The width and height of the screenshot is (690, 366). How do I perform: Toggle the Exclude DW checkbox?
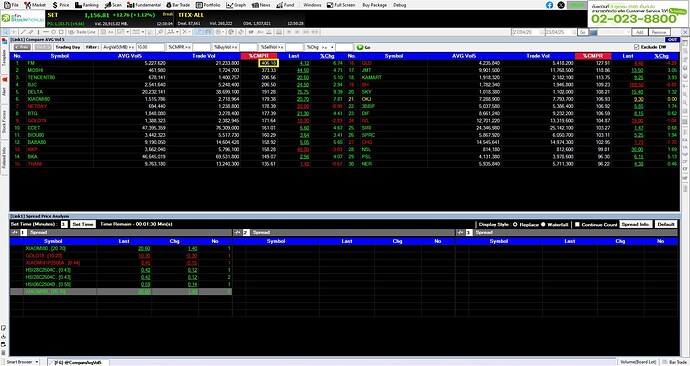[636, 47]
